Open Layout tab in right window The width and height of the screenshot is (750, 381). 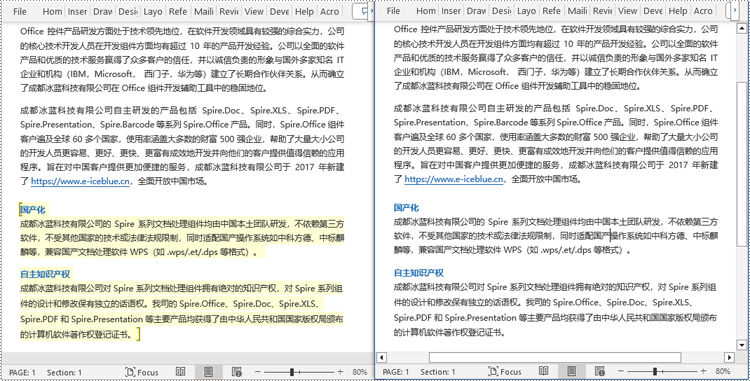tap(527, 11)
